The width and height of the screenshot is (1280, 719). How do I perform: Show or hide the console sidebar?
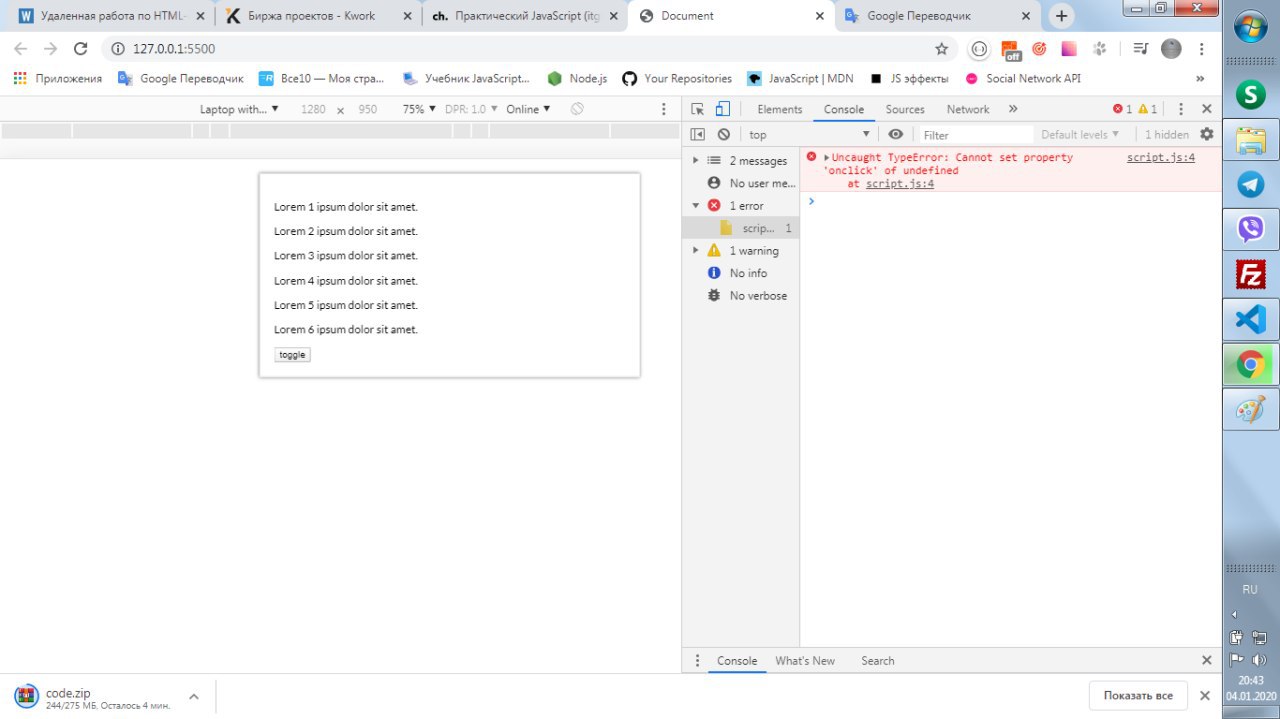[698, 134]
